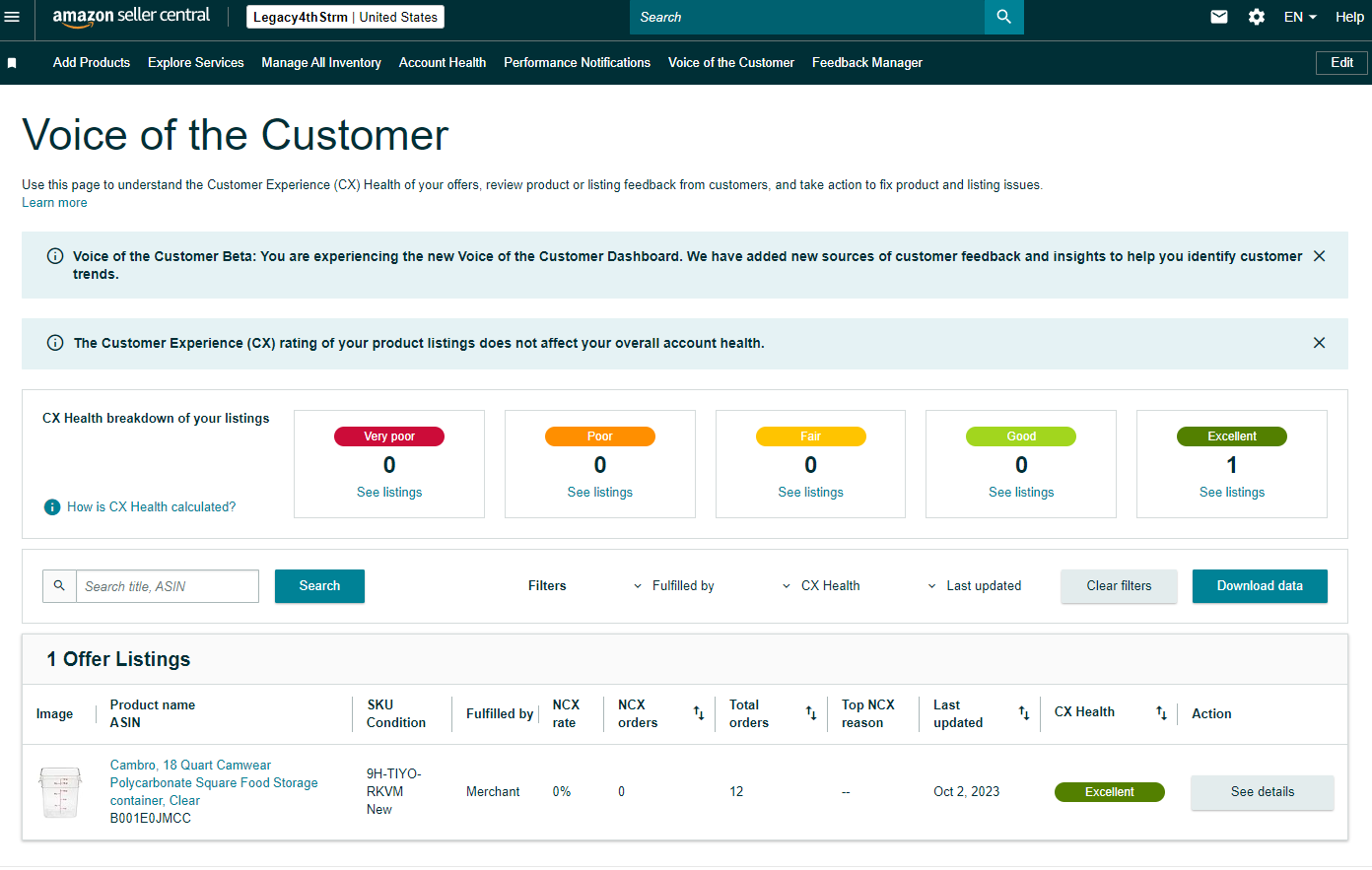The image size is (1372, 870).
Task: Expand the Last updated filter
Action: 975,586
